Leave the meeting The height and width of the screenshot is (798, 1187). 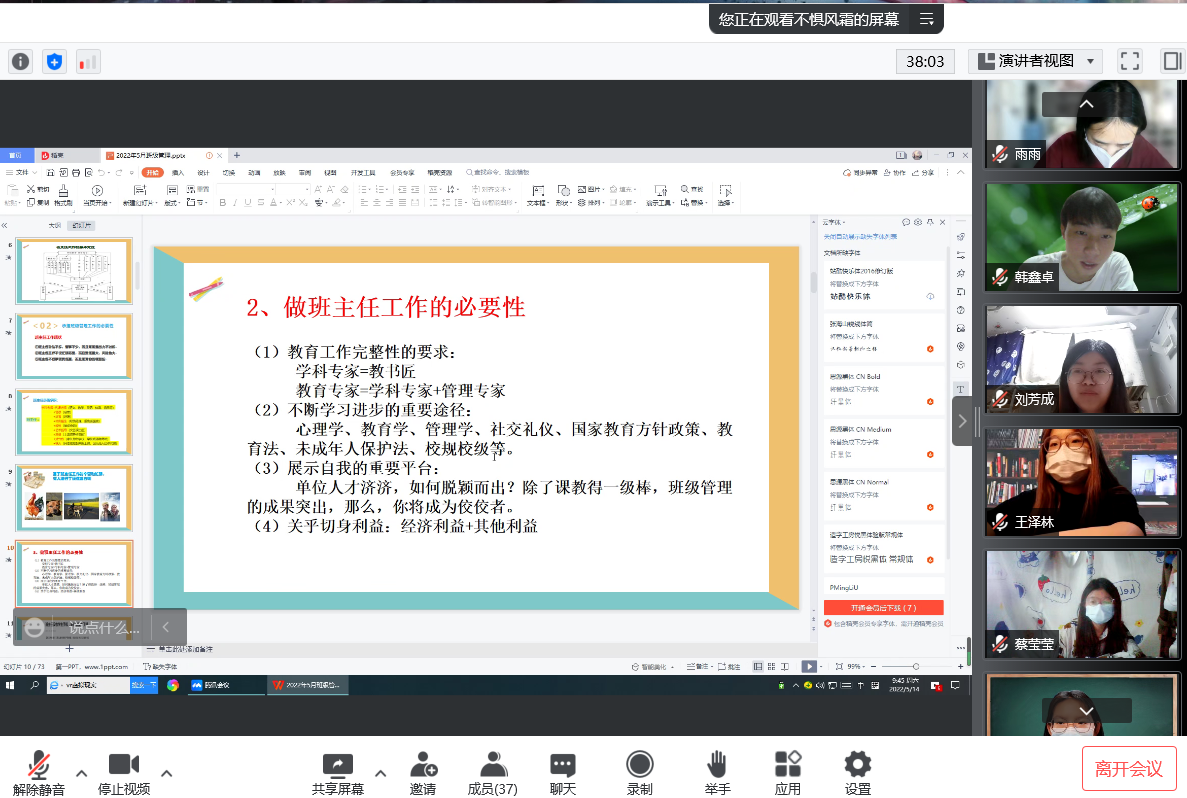(x=1128, y=768)
